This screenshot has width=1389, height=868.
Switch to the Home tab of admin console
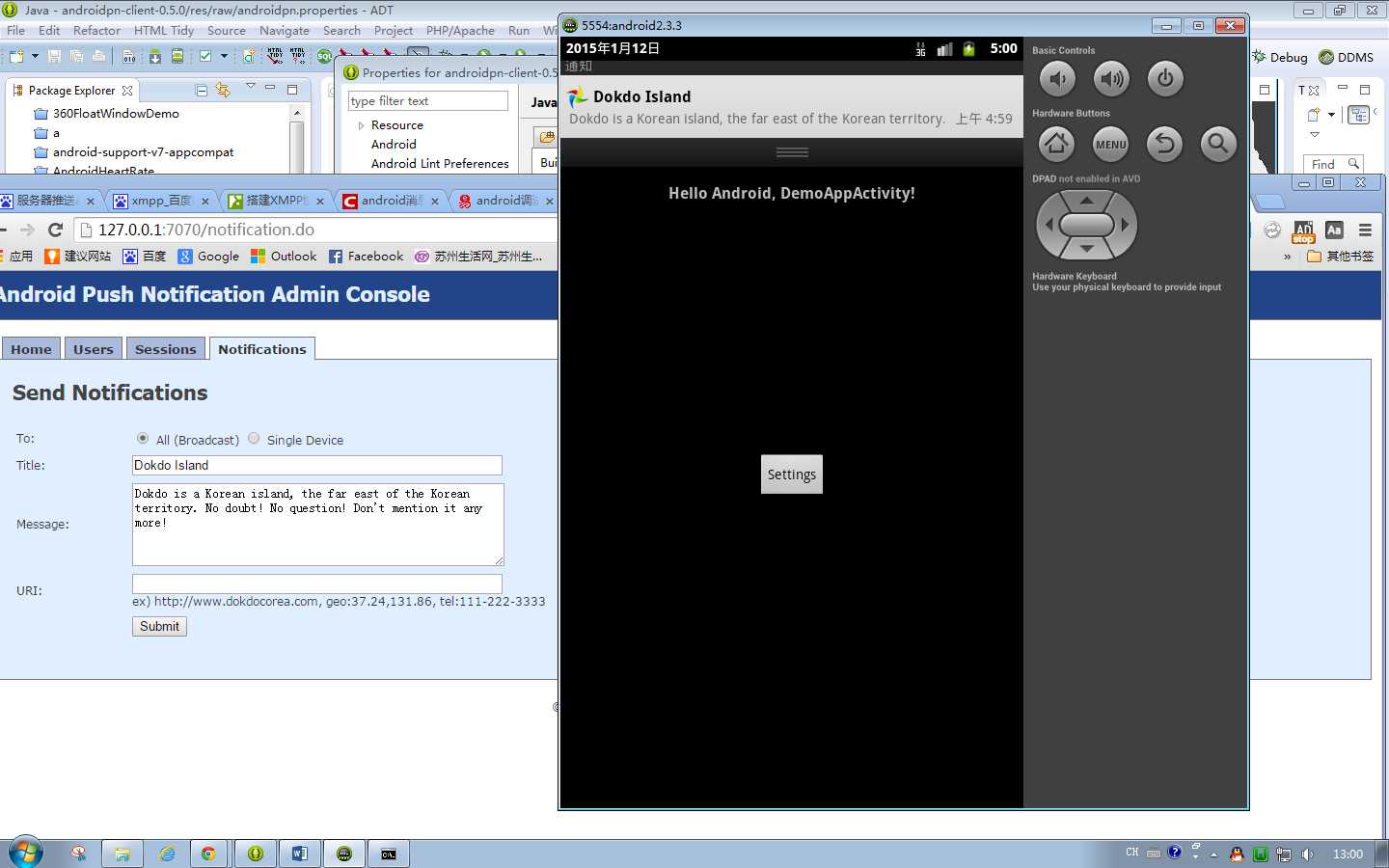point(31,349)
